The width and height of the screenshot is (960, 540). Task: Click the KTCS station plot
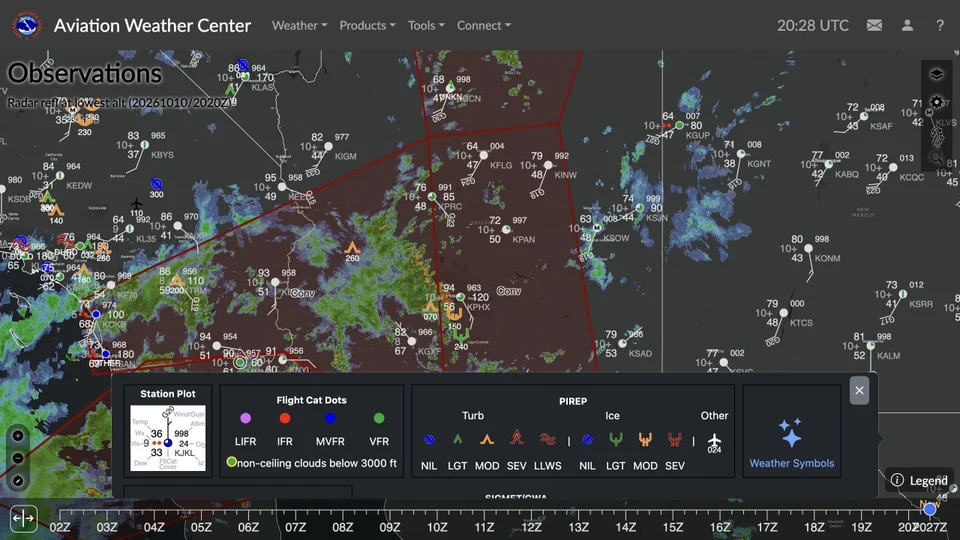(x=784, y=313)
